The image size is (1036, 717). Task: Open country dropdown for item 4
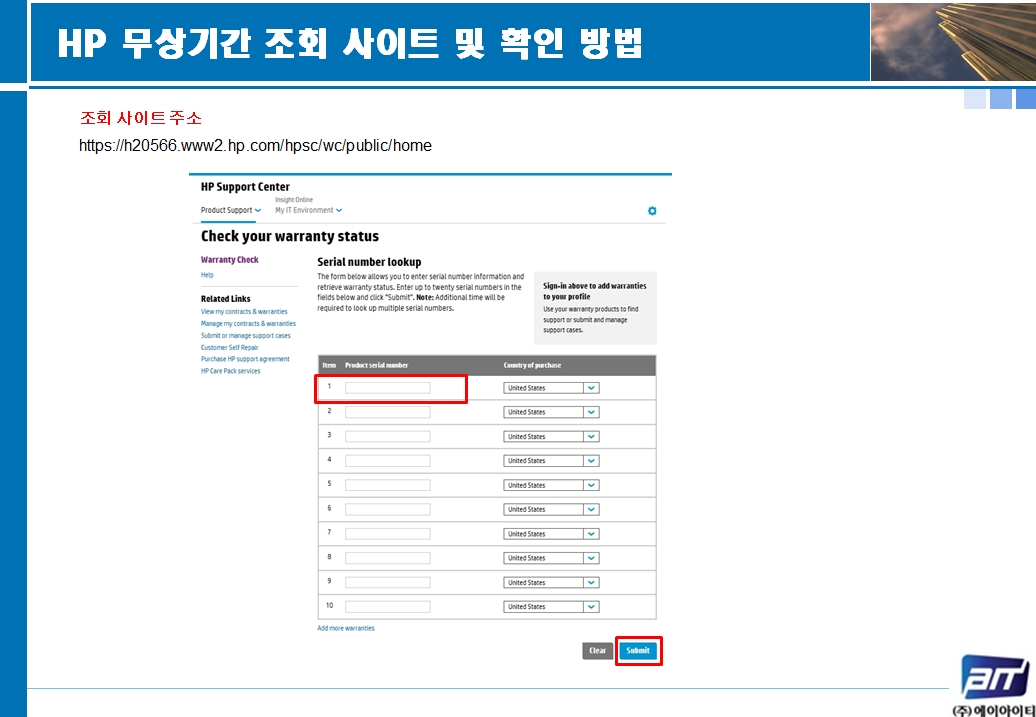[551, 461]
